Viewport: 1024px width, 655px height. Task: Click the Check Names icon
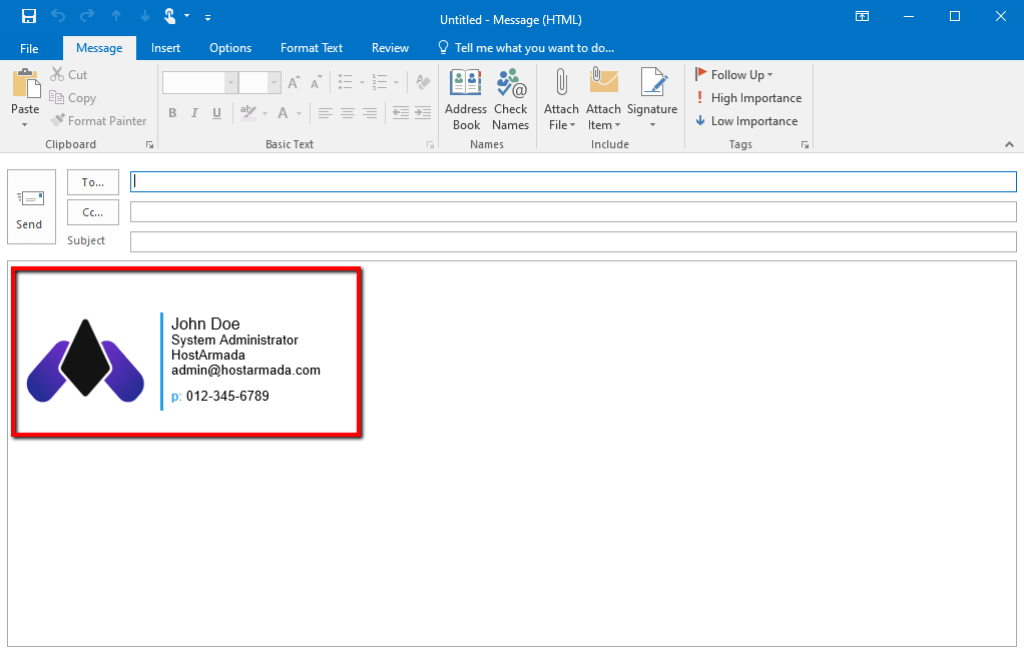click(510, 83)
